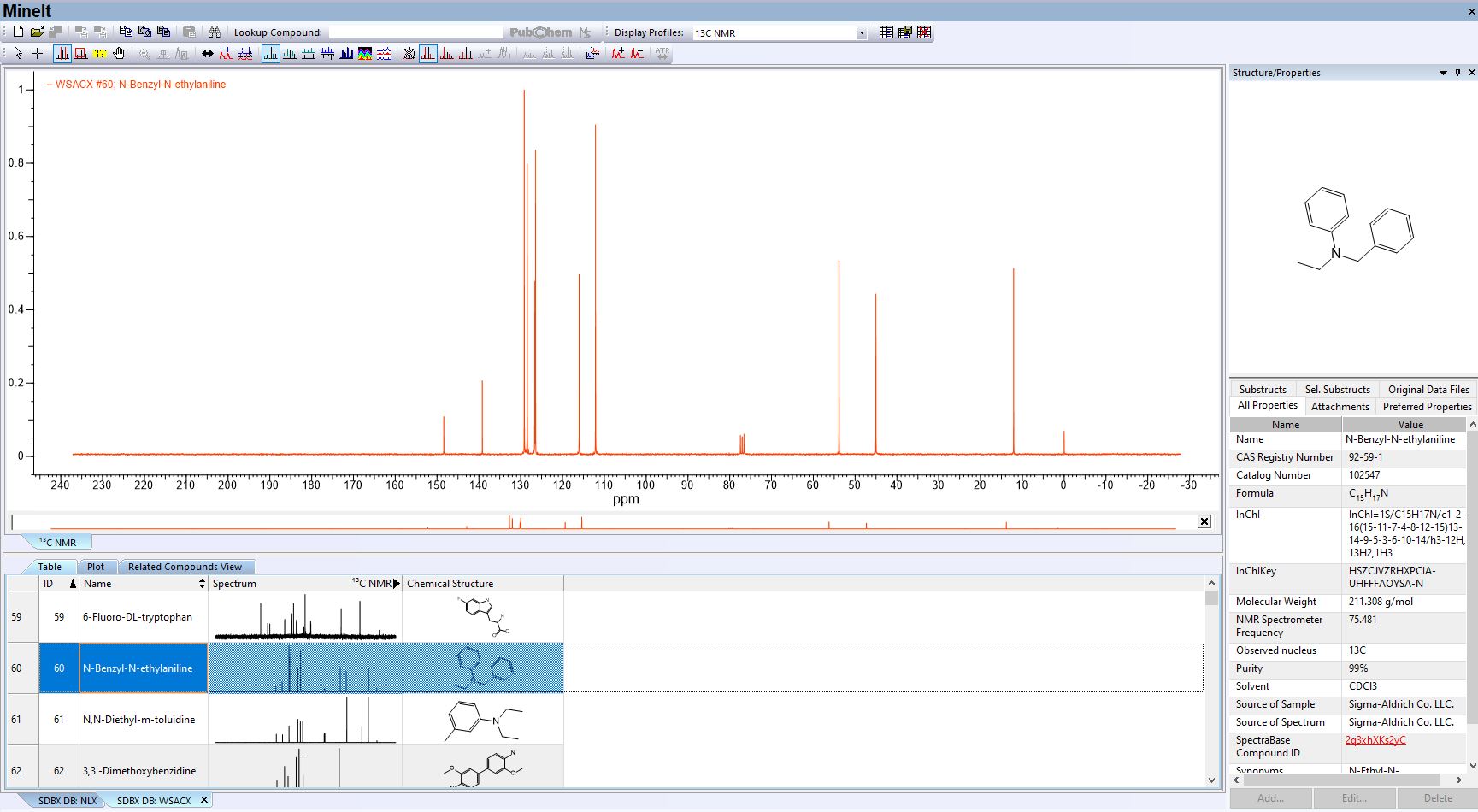Pin the Structure/Properties panel

(x=1457, y=73)
